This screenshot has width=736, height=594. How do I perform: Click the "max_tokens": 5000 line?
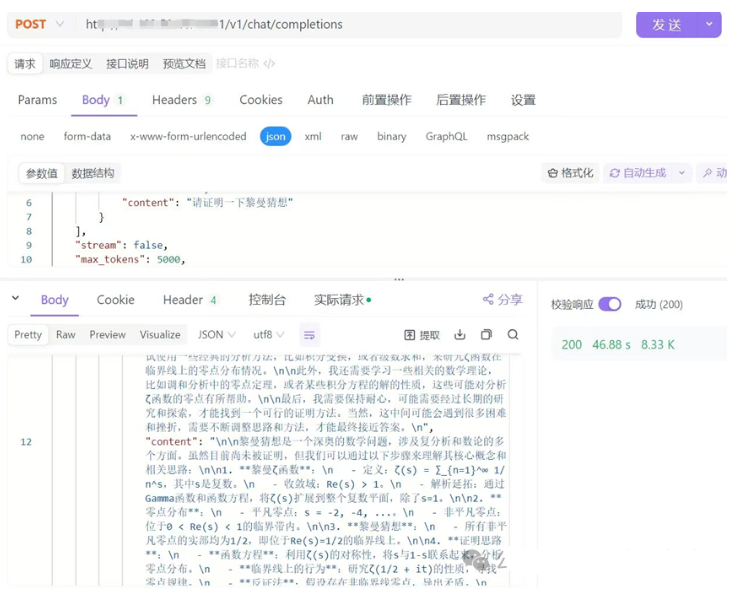click(x=130, y=259)
